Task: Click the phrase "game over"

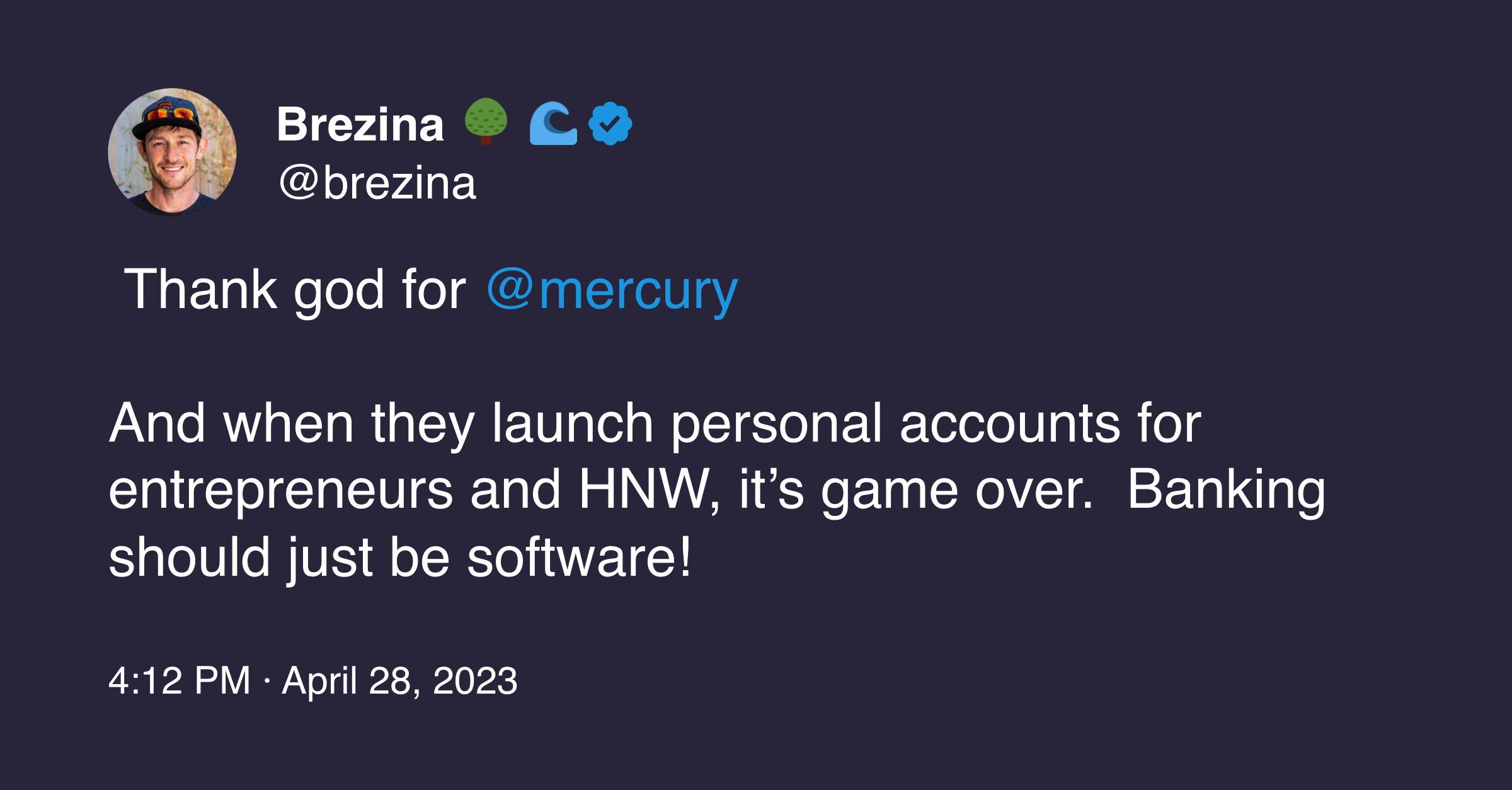Action: coord(955,490)
